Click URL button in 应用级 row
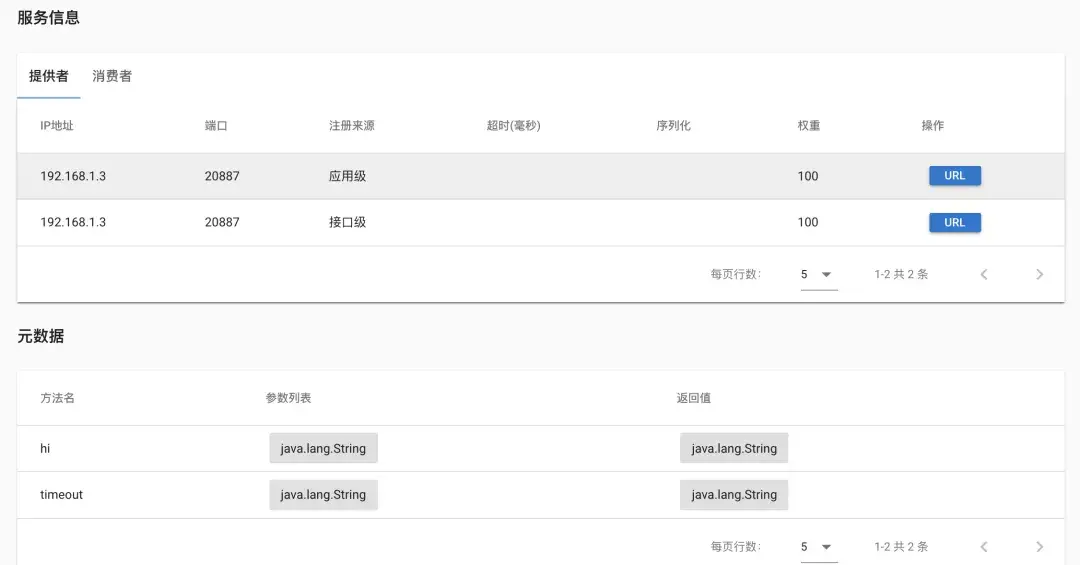The width and height of the screenshot is (1080, 565). (x=955, y=176)
